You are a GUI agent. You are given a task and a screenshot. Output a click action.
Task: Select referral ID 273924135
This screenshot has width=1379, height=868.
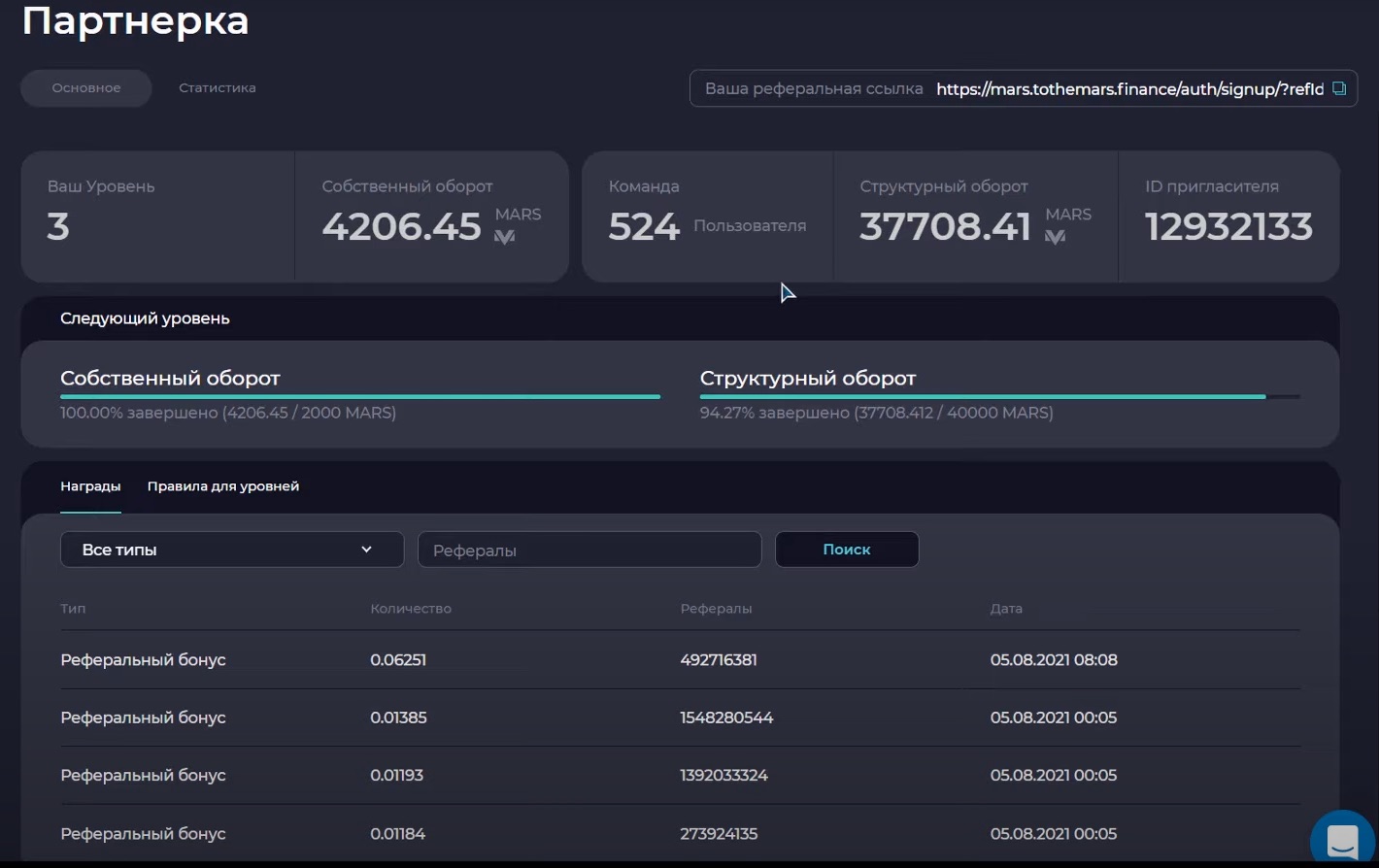(x=719, y=833)
